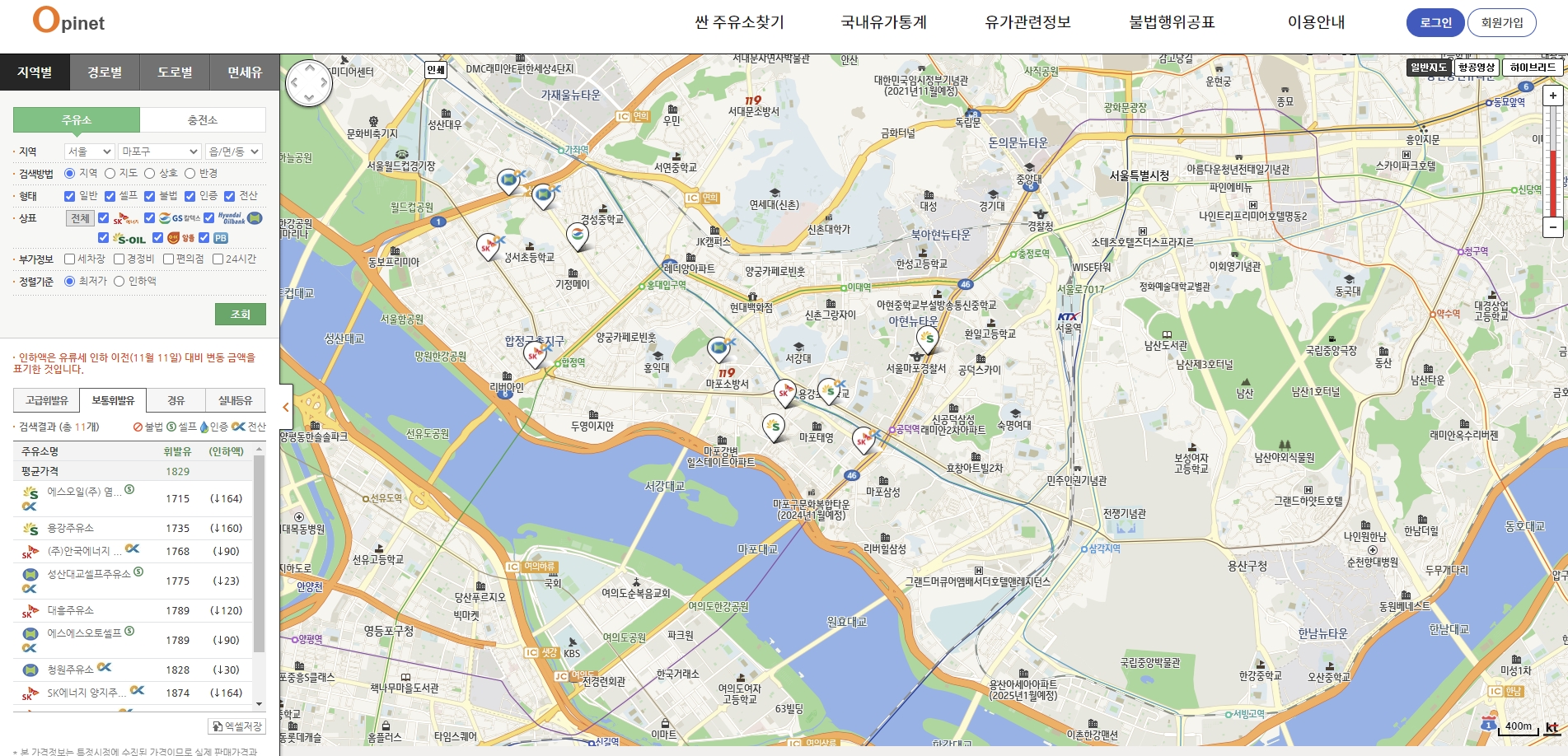
Task: Click SK icon in 대흥주유소 row
Action: [x=30, y=611]
